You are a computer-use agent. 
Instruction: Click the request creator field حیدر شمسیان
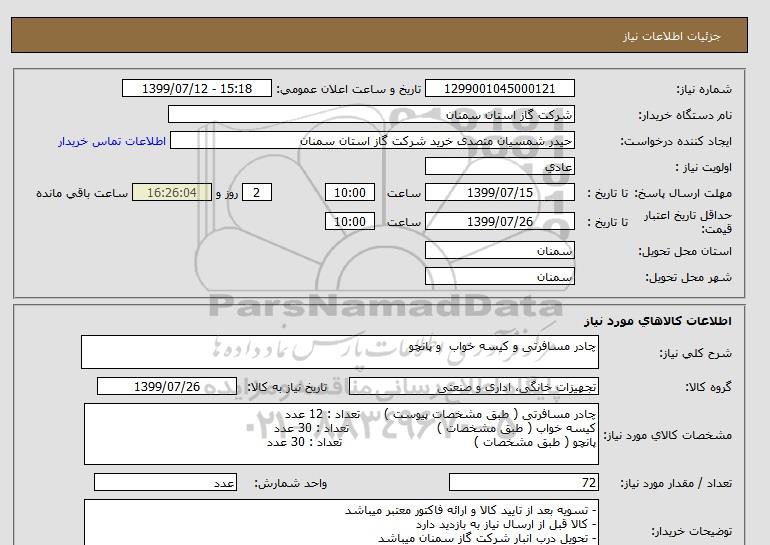tap(372, 140)
